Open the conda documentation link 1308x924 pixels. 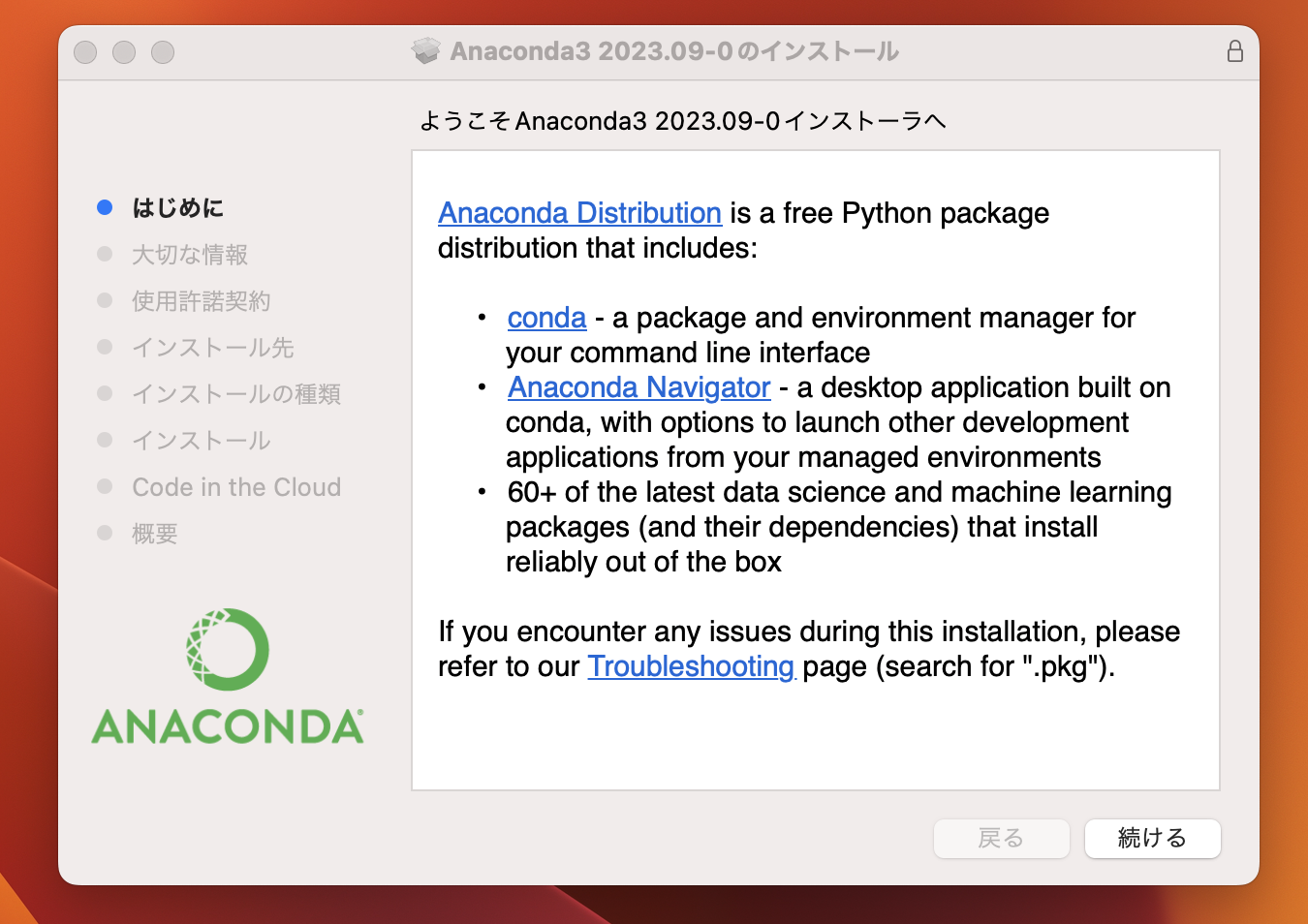pos(546,317)
